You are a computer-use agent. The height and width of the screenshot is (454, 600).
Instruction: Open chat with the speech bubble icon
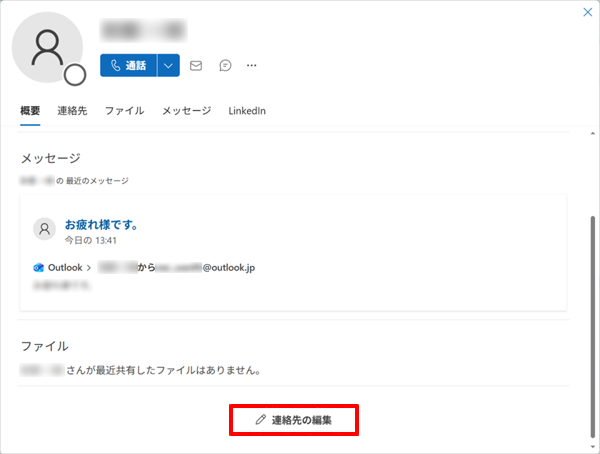pyautogui.click(x=225, y=65)
